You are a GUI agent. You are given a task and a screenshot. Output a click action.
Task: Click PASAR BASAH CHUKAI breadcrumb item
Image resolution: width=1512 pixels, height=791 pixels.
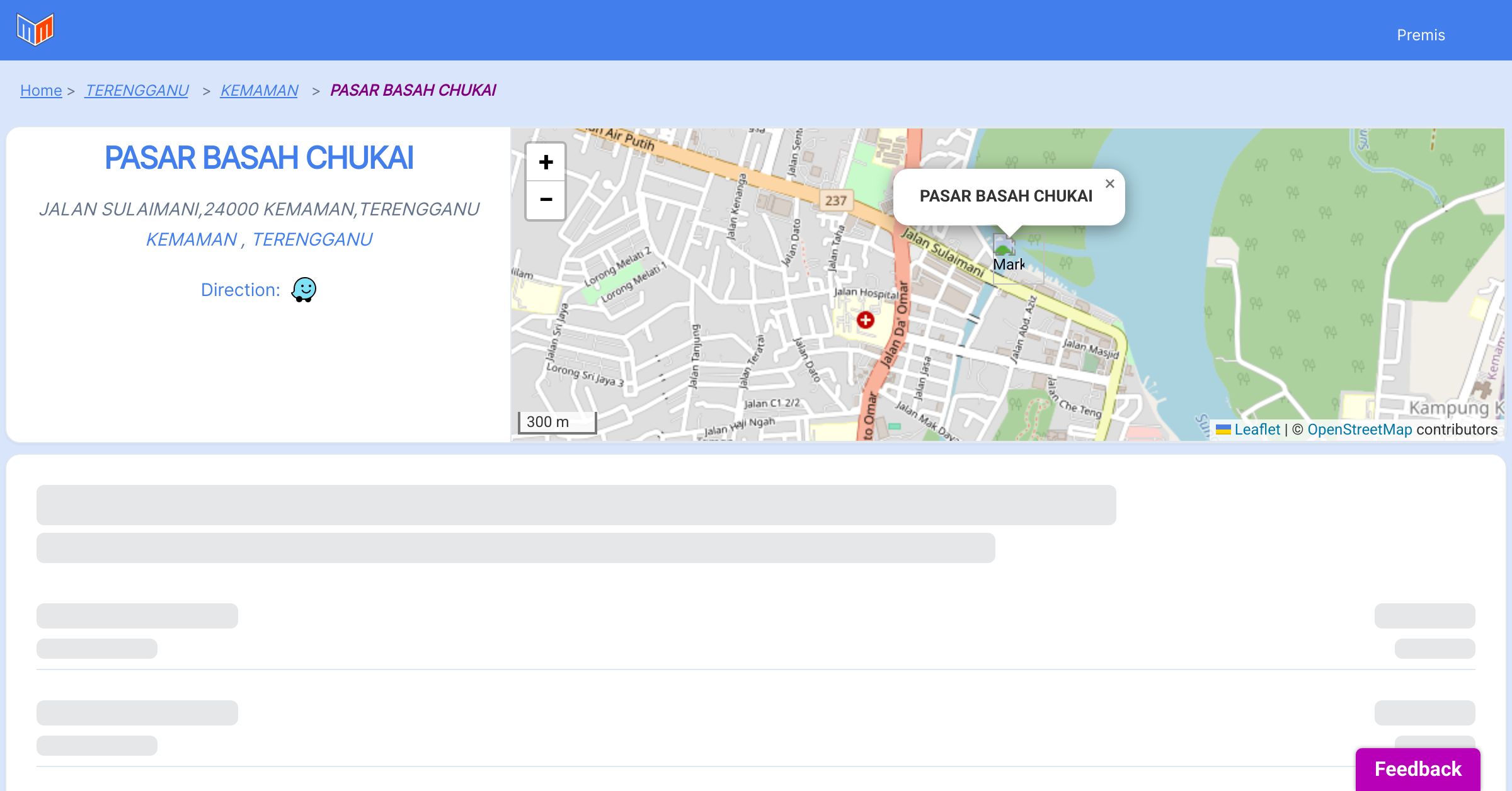click(x=413, y=91)
